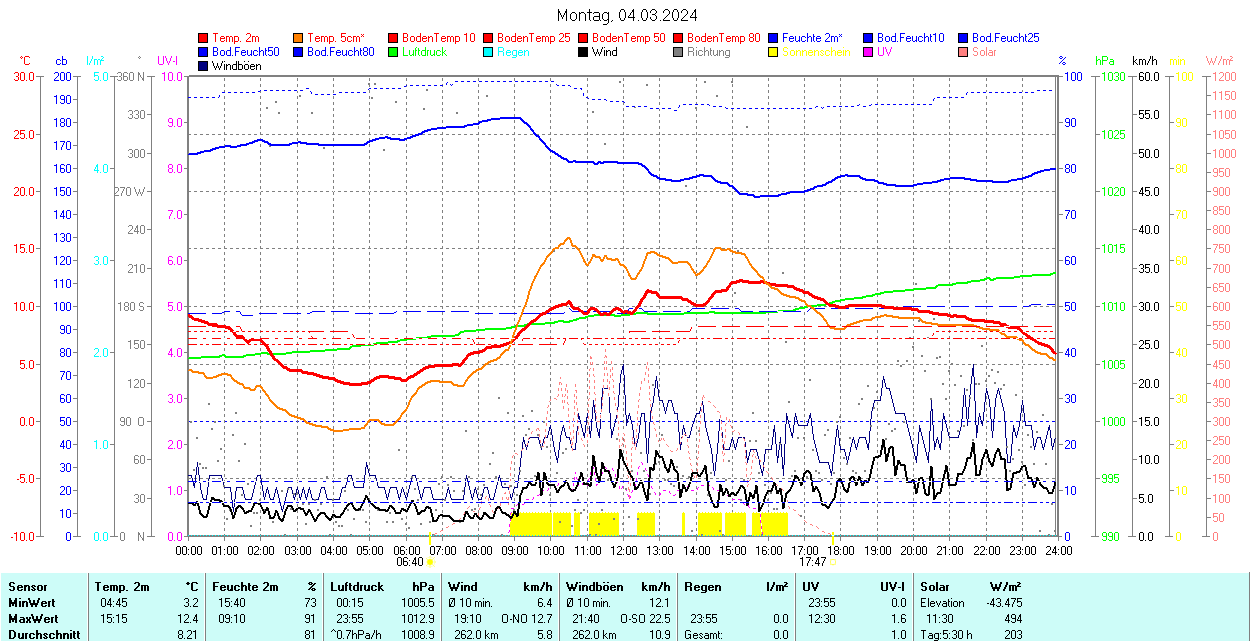The image size is (1250, 641).
Task: Click the 'Bod.Feucht25' legend label
Action: [1005, 38]
